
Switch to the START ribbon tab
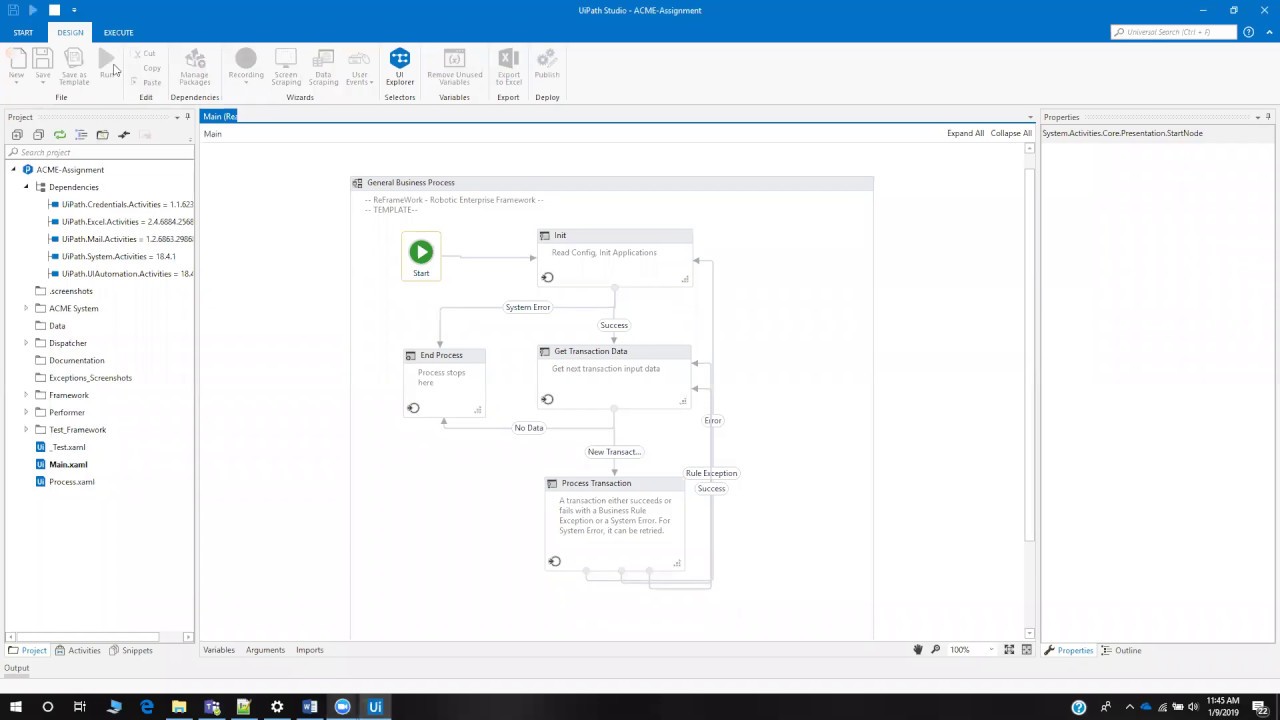[x=23, y=32]
